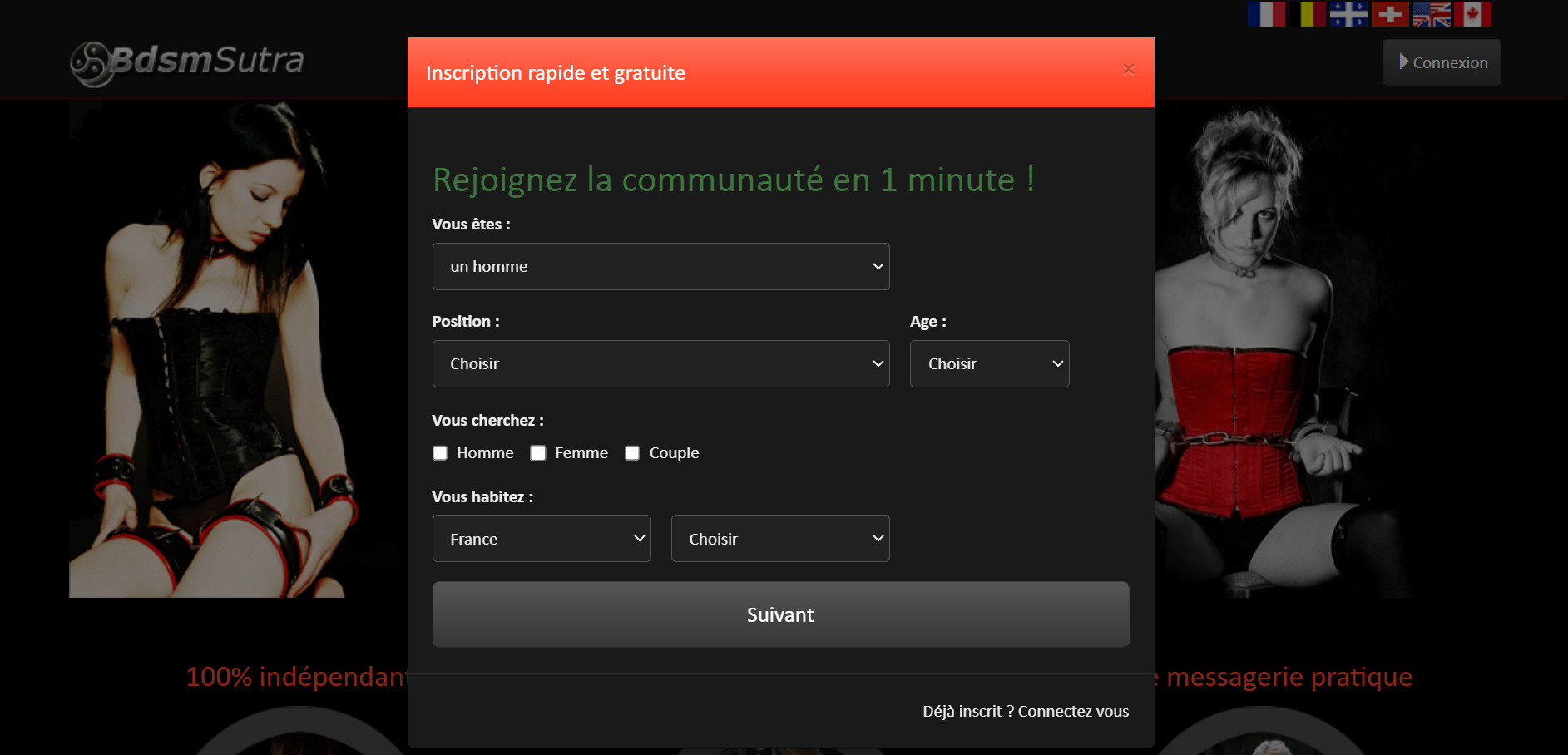1568x755 pixels.
Task: Check the Homme checkbox
Action: [440, 453]
